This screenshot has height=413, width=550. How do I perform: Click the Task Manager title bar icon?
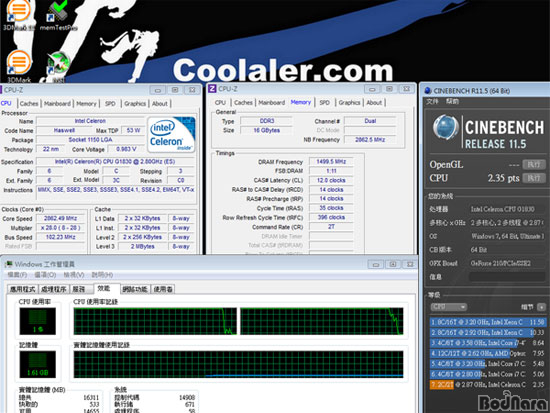click(8, 264)
